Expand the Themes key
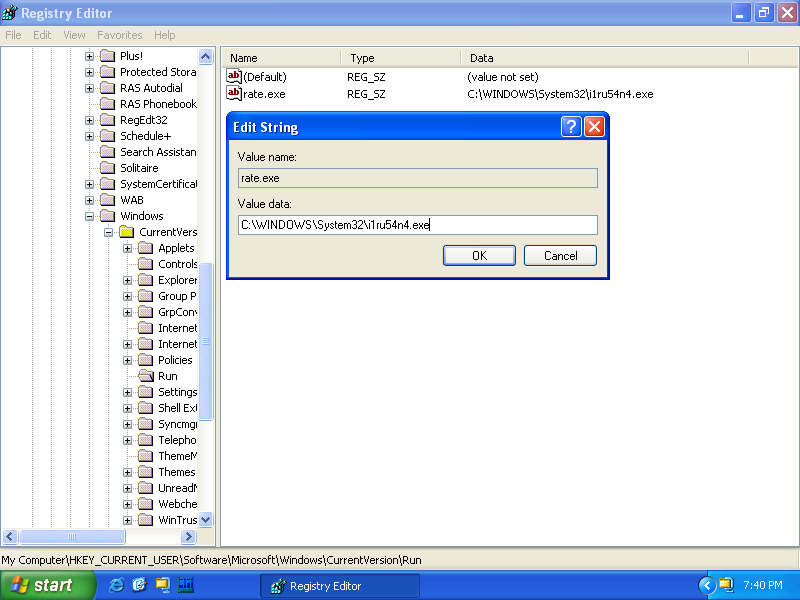 (x=128, y=472)
